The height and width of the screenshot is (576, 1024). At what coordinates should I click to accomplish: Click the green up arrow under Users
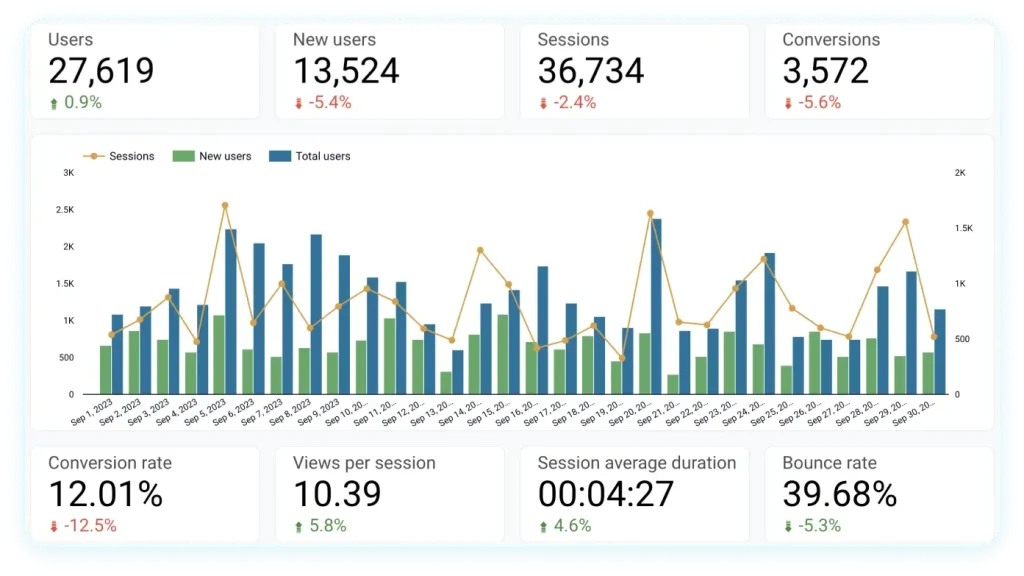[x=54, y=103]
